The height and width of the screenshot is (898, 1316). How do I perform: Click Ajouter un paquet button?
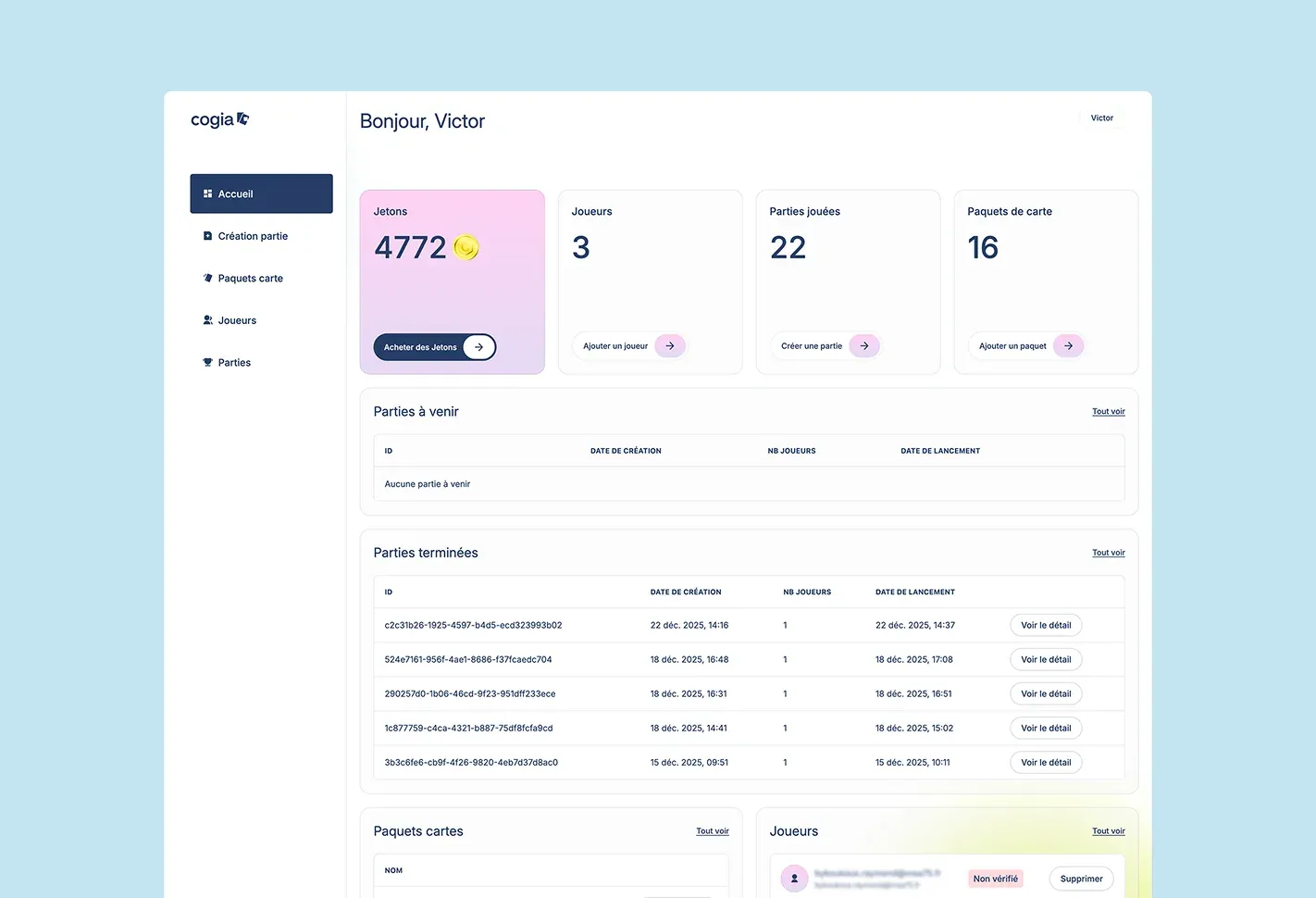(1026, 346)
